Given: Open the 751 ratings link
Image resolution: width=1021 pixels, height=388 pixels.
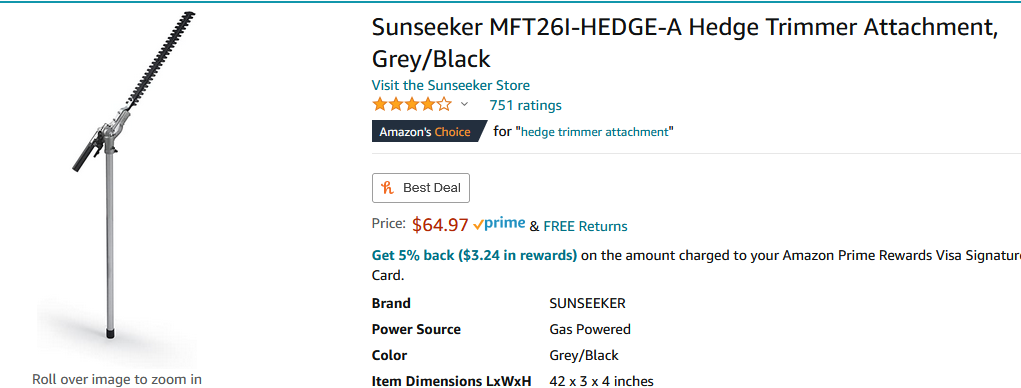Looking at the screenshot, I should click(x=525, y=105).
